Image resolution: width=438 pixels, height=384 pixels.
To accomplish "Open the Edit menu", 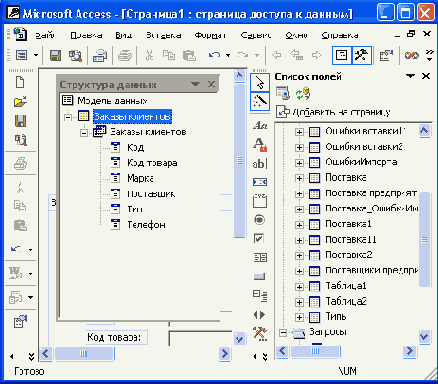I will pos(86,35).
